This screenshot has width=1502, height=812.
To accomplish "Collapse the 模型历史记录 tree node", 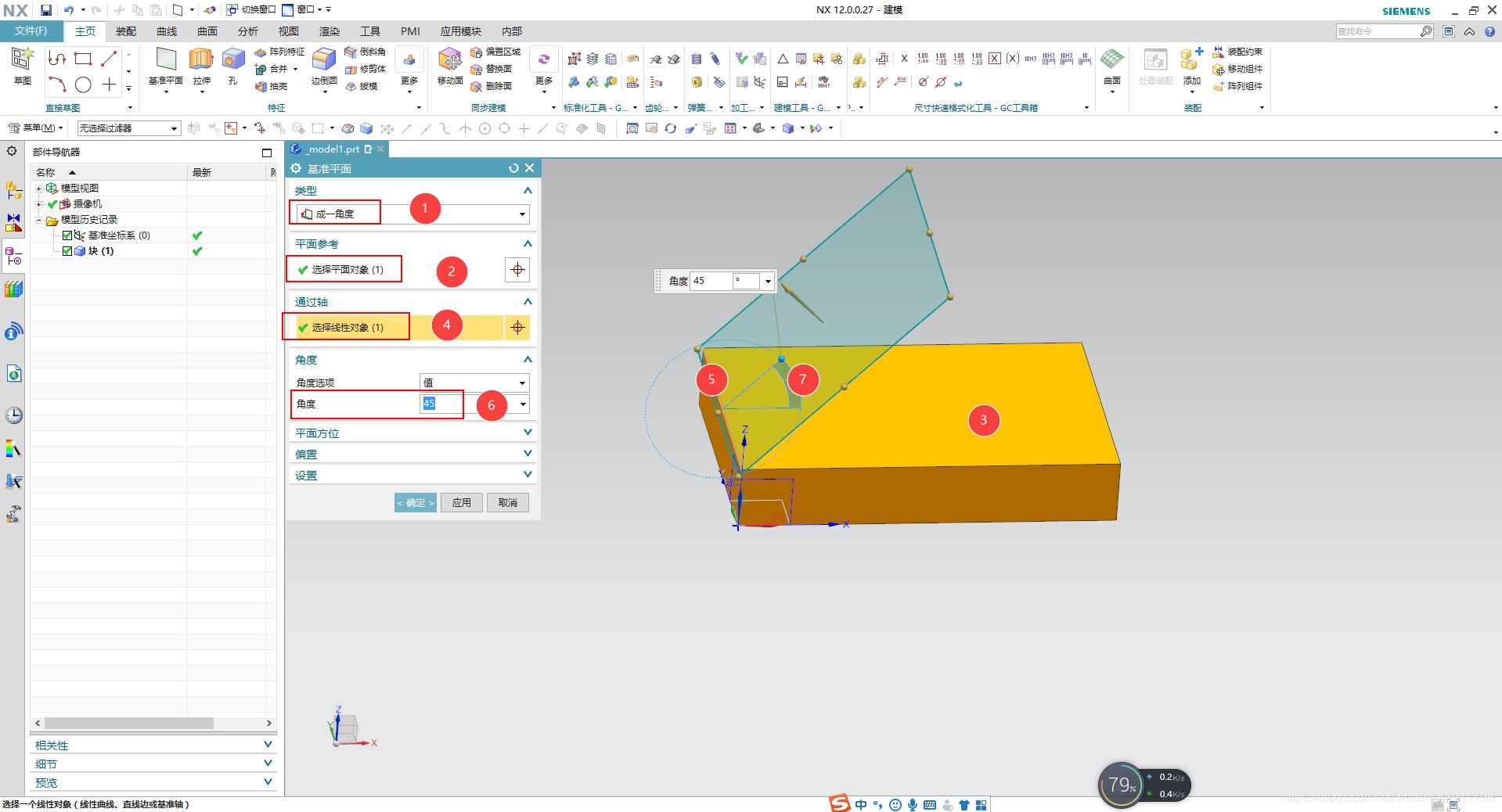I will pyautogui.click(x=38, y=220).
